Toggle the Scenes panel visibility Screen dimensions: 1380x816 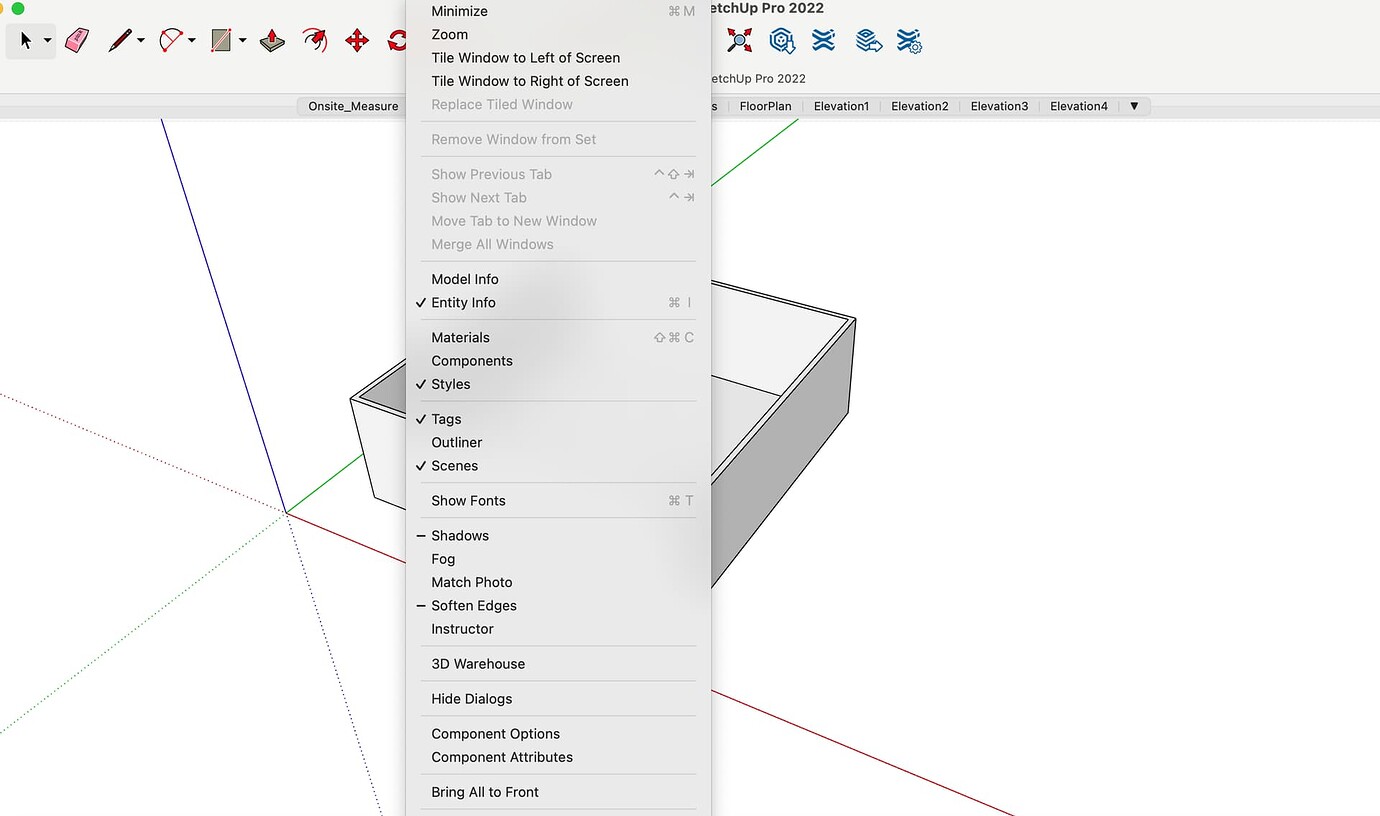pyautogui.click(x=455, y=465)
